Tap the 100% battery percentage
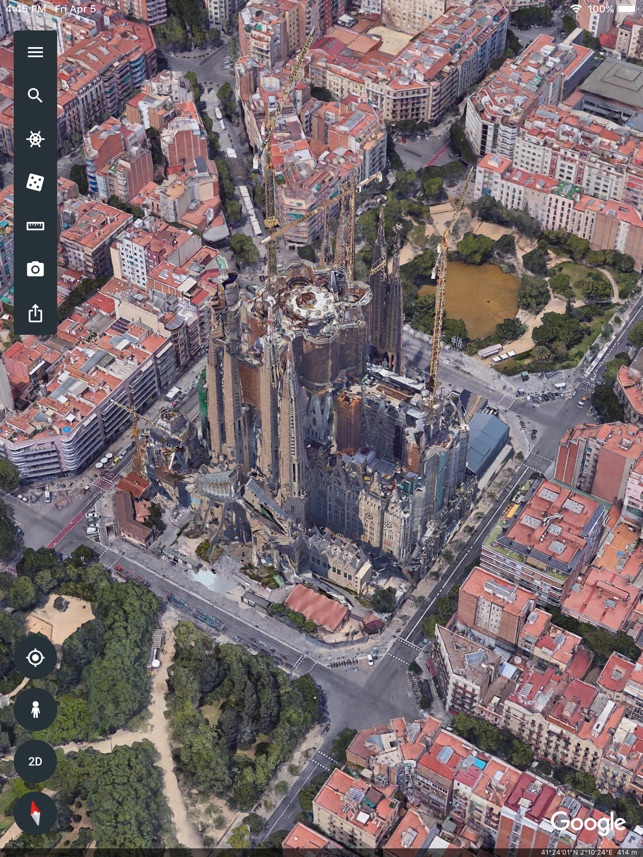This screenshot has height=857, width=643. 600,9
